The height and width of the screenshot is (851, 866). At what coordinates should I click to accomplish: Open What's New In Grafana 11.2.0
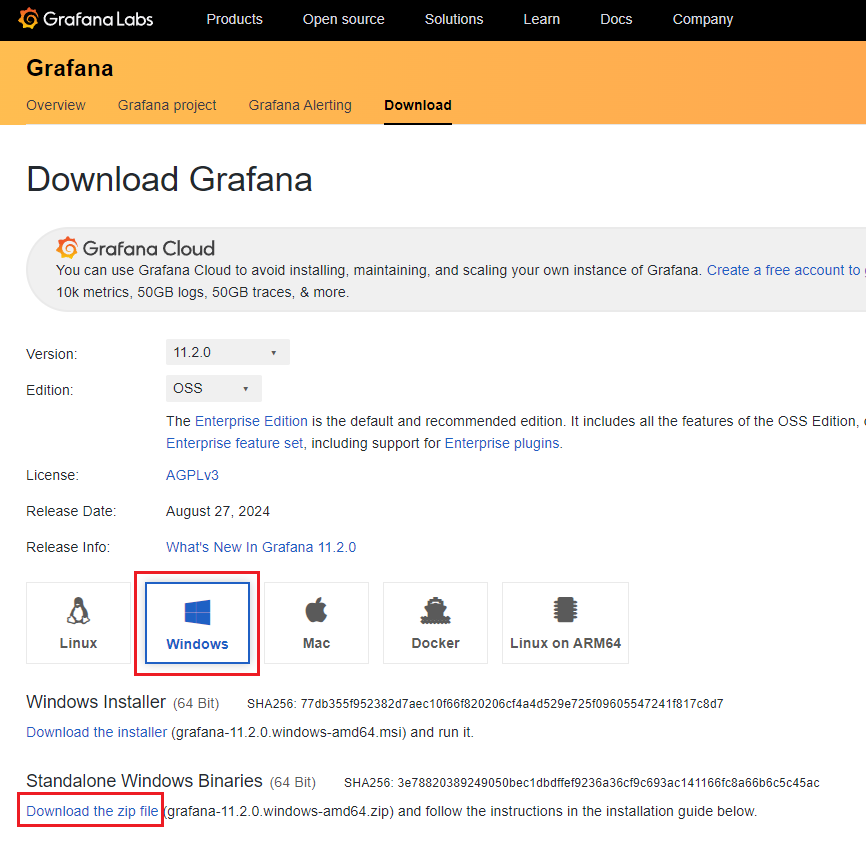coord(261,547)
